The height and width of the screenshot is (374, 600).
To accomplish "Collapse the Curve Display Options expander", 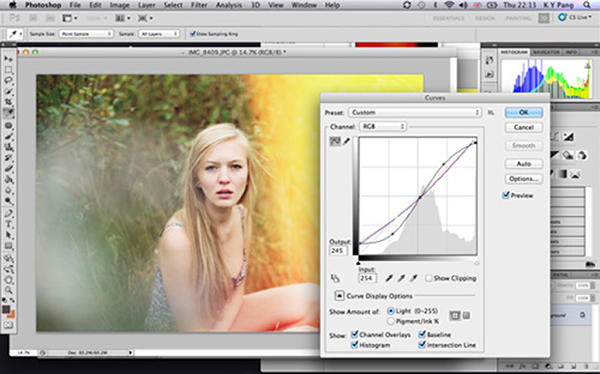I will (339, 296).
